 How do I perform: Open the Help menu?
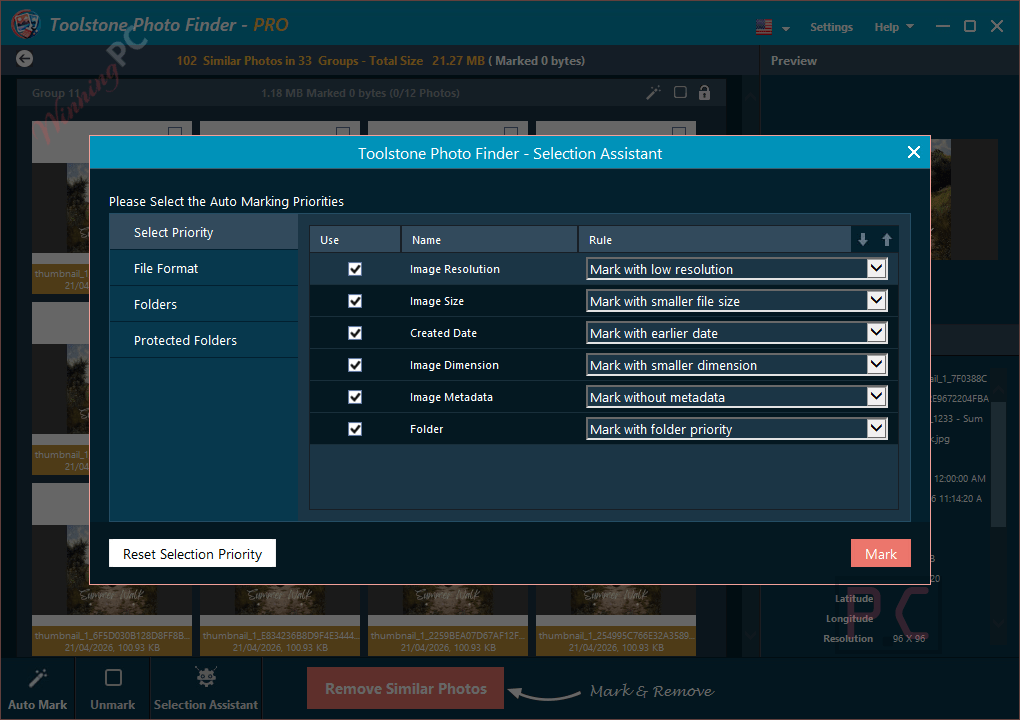pos(894,27)
